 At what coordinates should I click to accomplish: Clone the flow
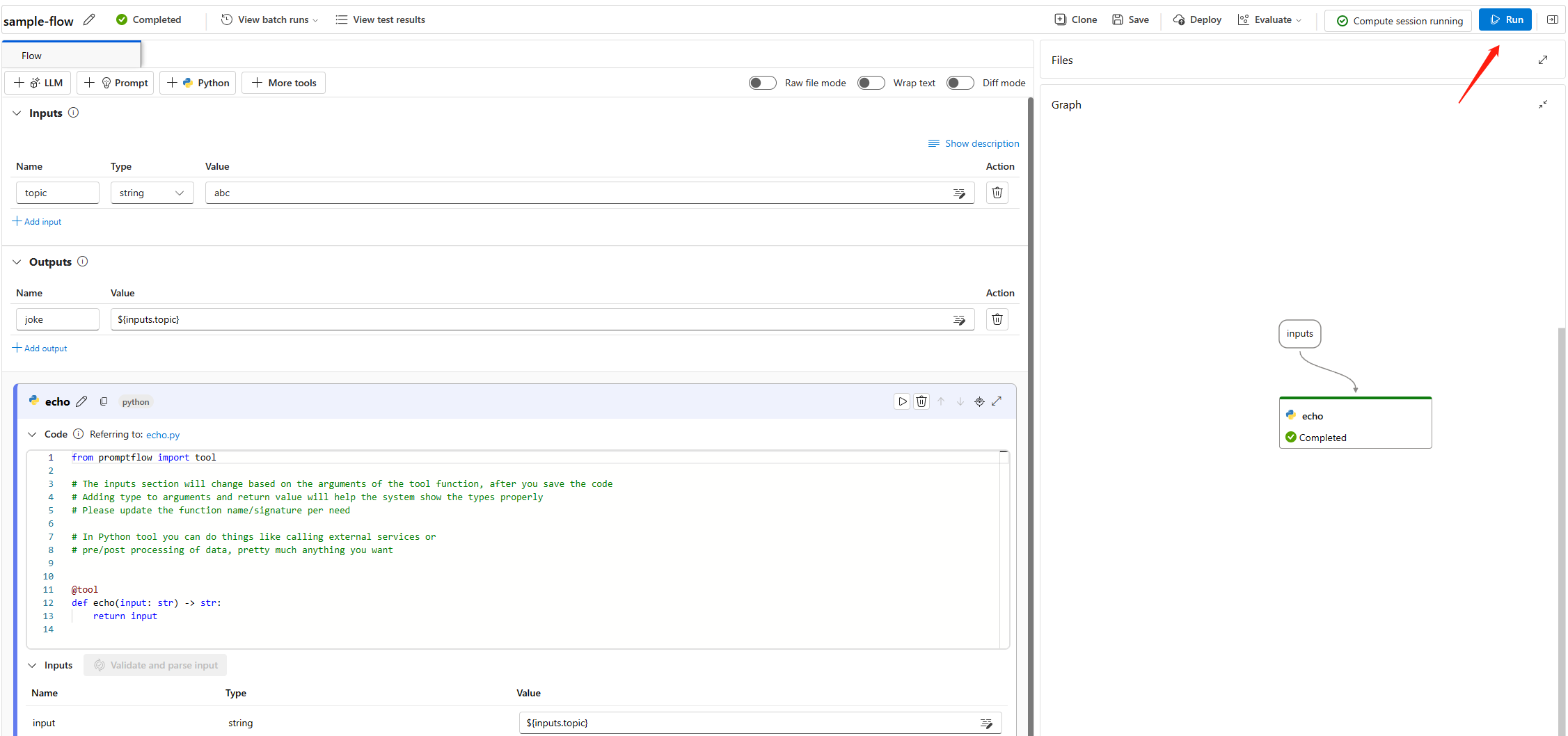pos(1075,19)
